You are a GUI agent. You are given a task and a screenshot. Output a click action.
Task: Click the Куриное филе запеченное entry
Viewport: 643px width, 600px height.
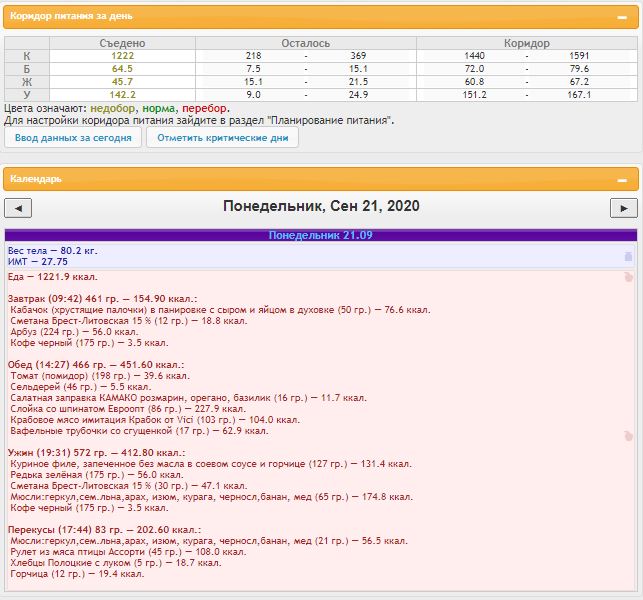pos(211,464)
